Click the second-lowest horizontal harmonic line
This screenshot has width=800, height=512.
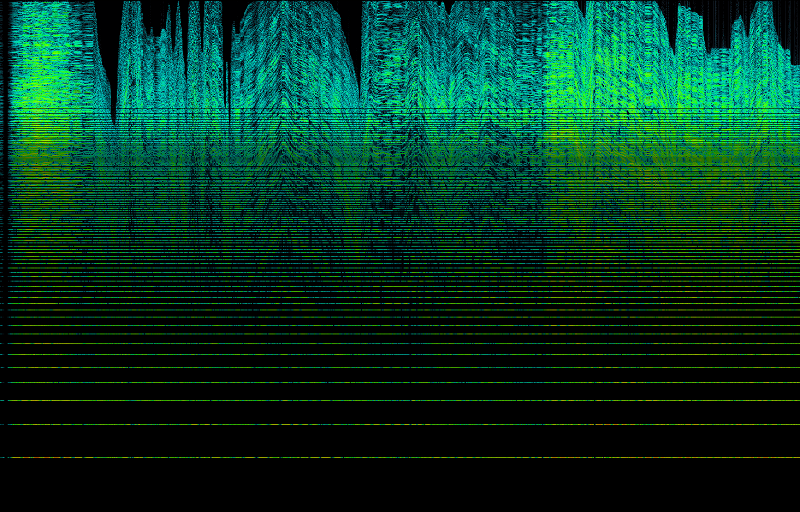coord(400,424)
